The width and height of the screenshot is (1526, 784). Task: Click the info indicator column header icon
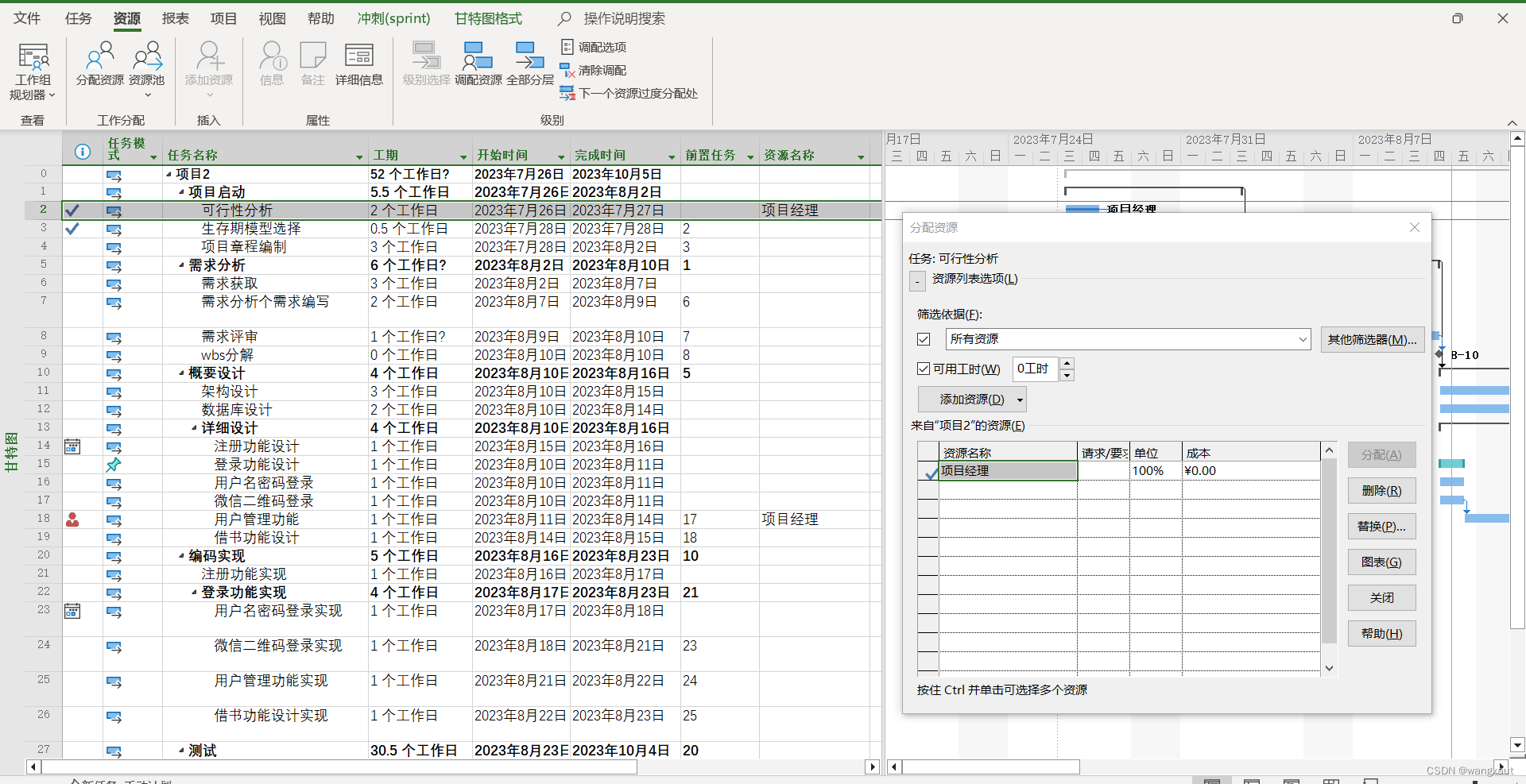(82, 152)
